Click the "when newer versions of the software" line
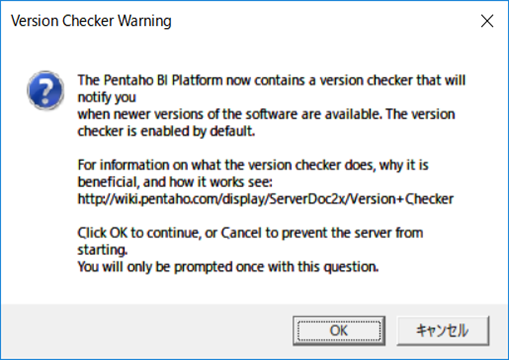 click(266, 114)
